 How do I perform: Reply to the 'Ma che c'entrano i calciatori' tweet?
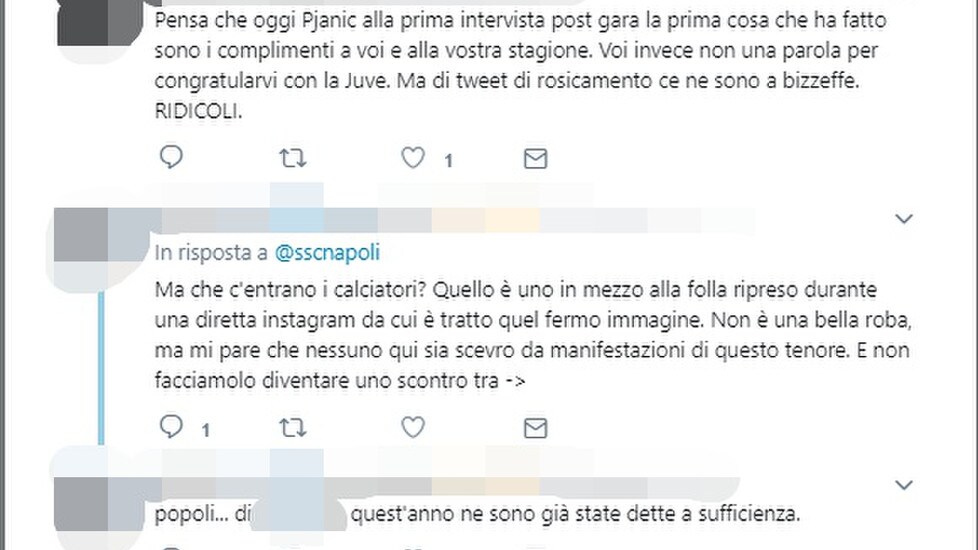click(x=171, y=427)
